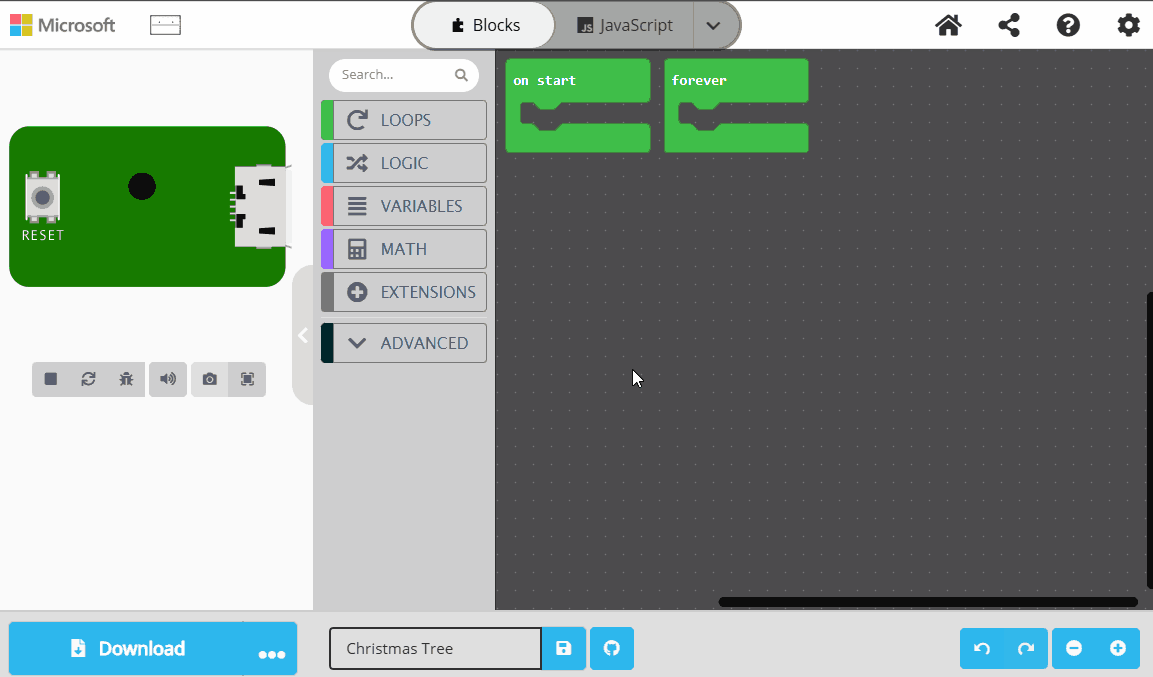Open the editor language dropdown arrow
This screenshot has height=677, width=1153.
[x=713, y=25]
